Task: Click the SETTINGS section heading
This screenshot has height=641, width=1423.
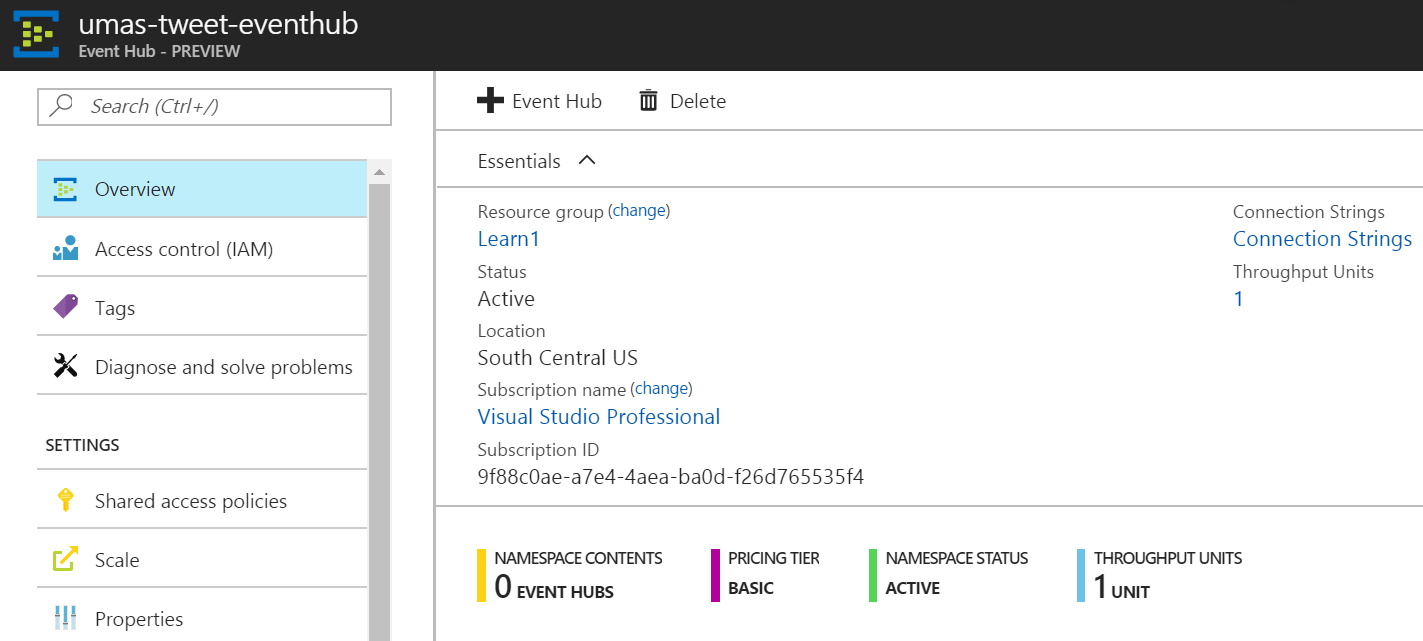Action: coord(83,445)
